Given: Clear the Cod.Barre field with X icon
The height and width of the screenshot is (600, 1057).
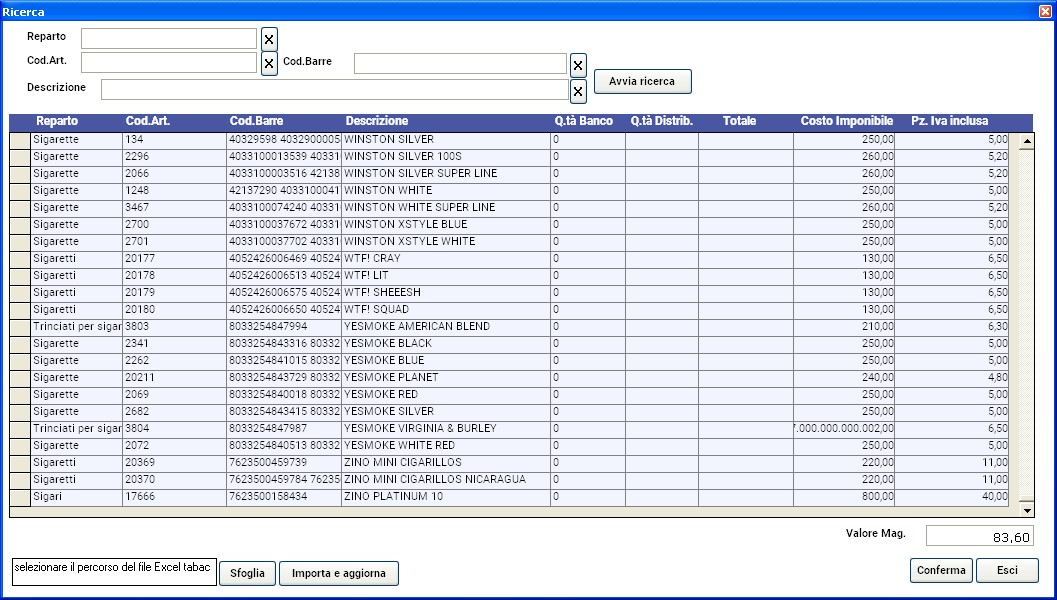Looking at the screenshot, I should point(578,65).
